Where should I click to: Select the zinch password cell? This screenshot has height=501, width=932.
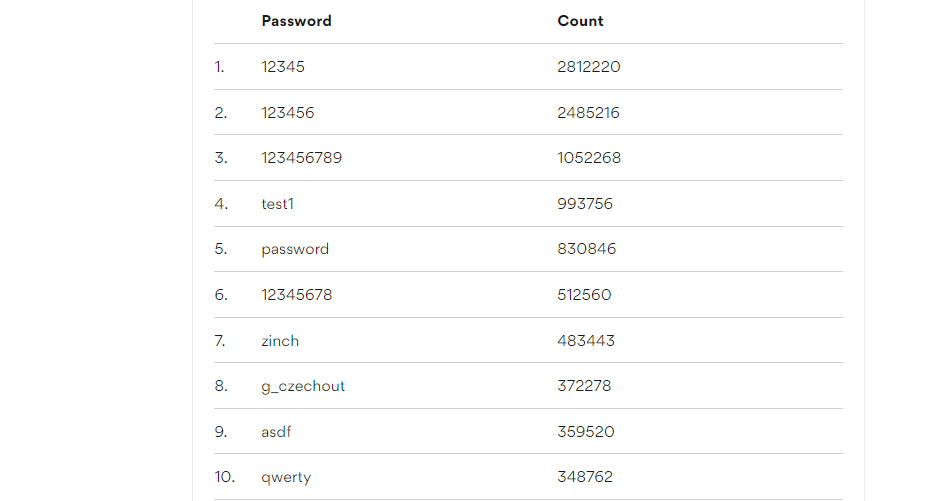coord(280,341)
